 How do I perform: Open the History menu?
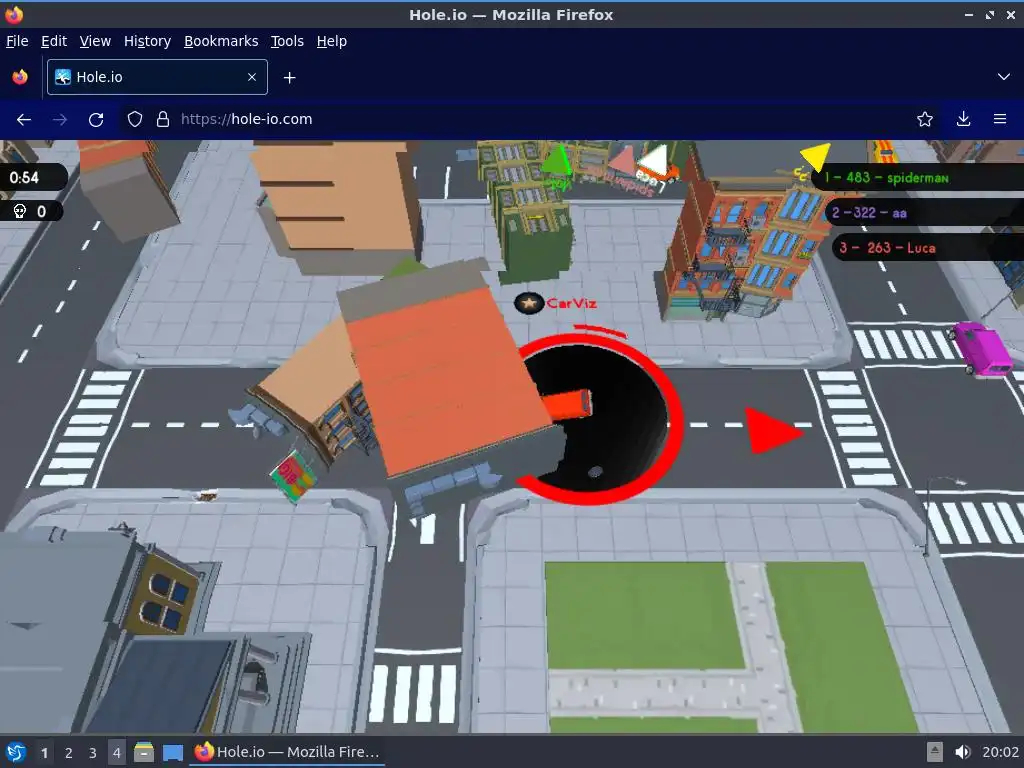(x=148, y=41)
